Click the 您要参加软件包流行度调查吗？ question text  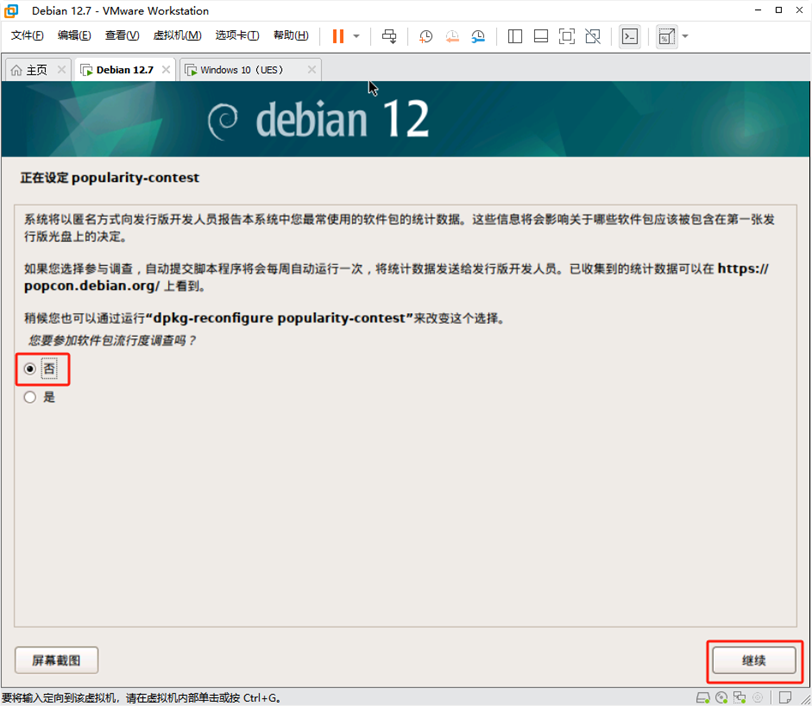112,341
